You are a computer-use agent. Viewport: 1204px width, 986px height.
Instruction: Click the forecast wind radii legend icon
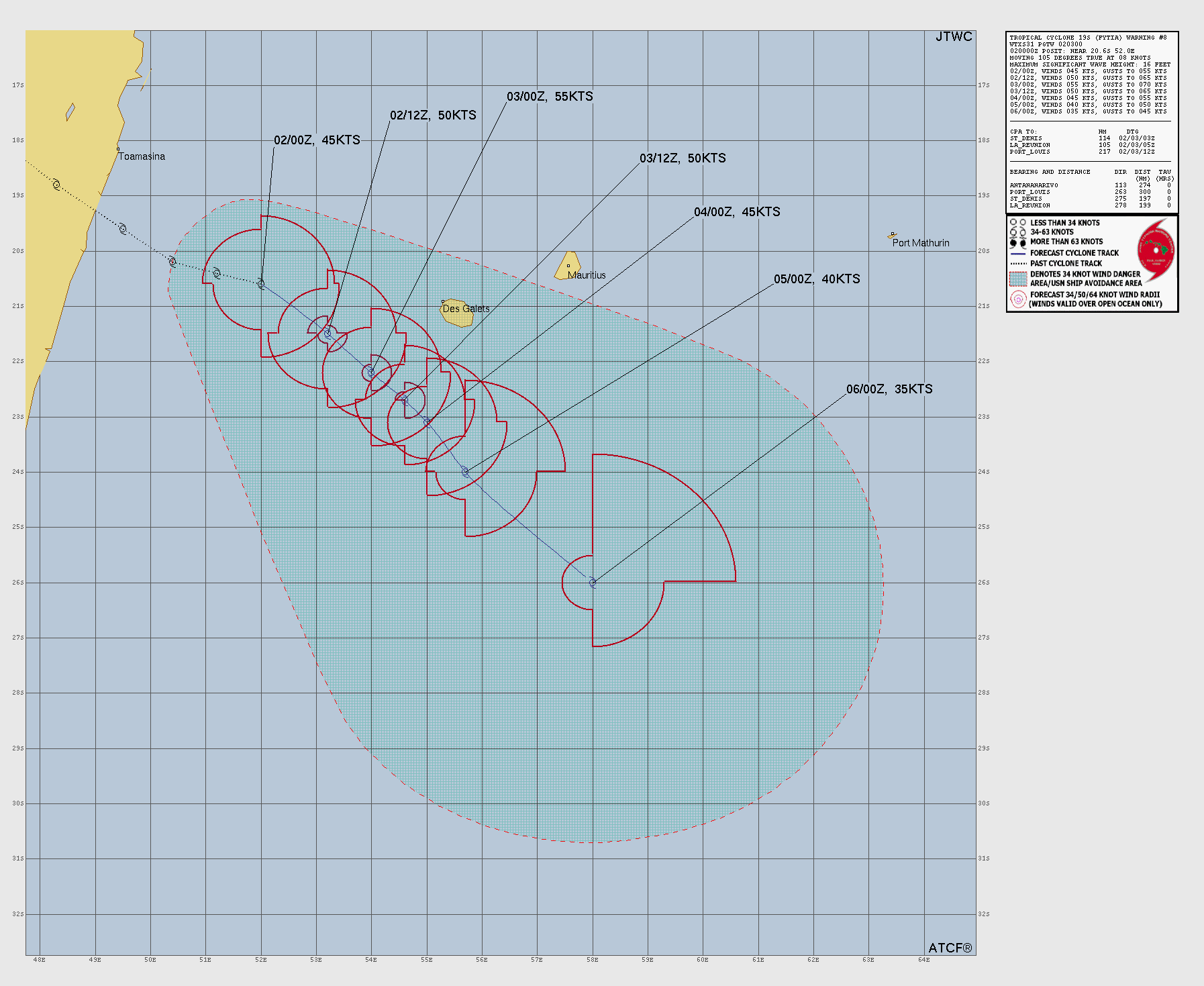click(x=1018, y=299)
